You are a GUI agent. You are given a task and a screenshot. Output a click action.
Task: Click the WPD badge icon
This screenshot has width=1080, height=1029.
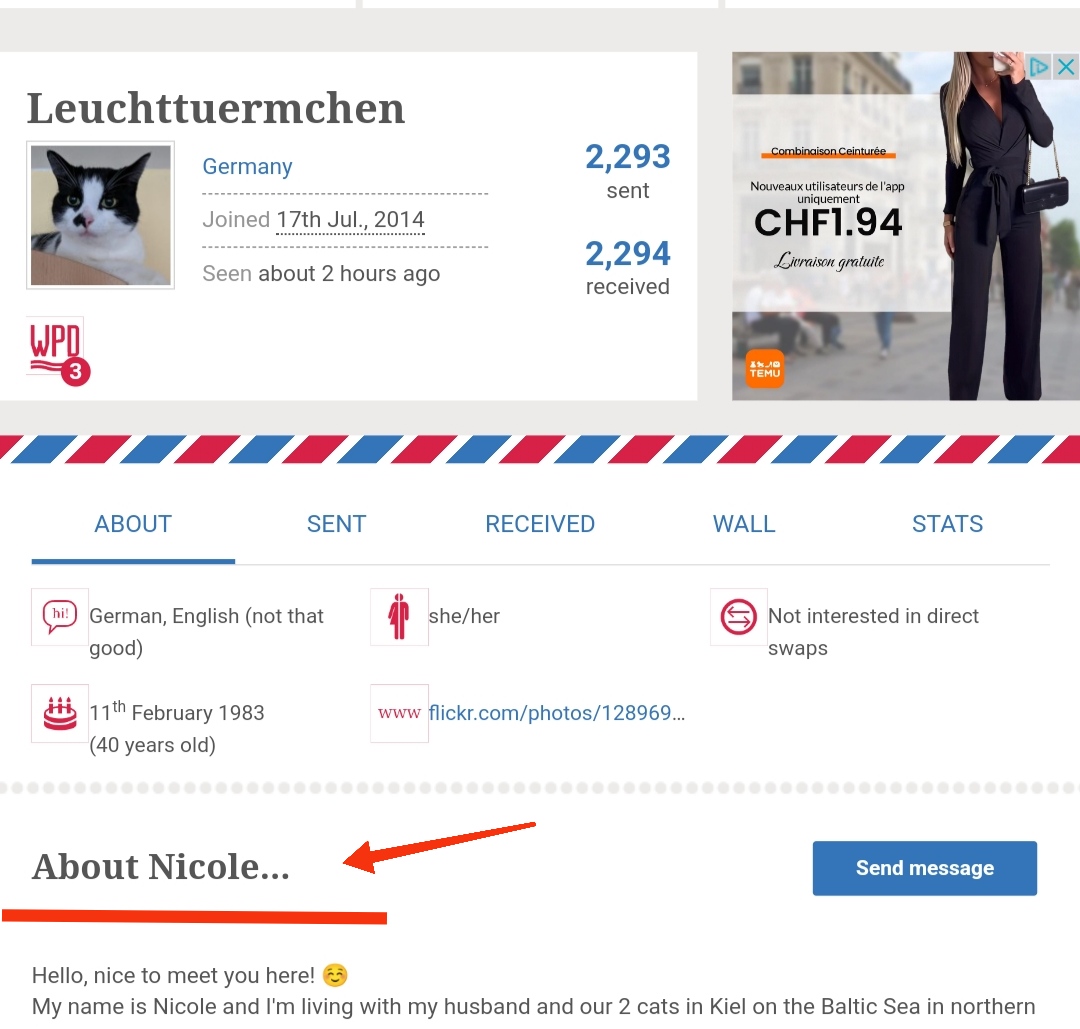[x=59, y=351]
